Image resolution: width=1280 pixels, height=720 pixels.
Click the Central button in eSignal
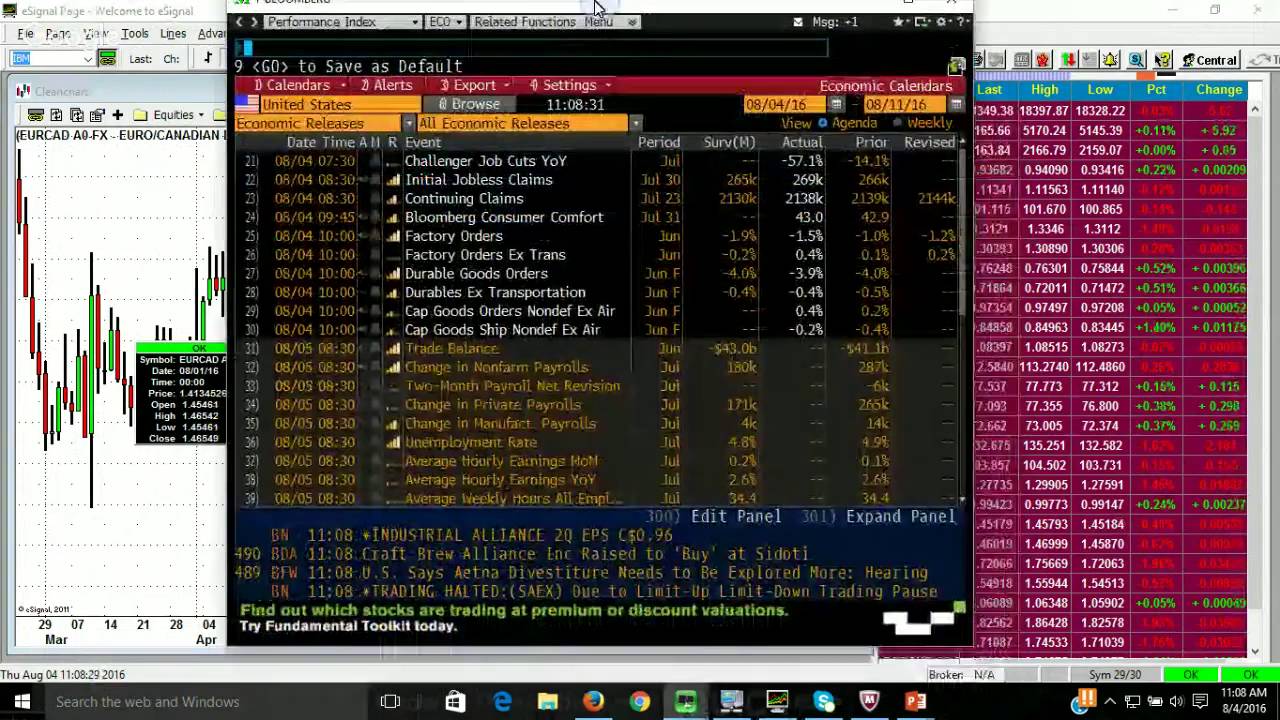[x=1208, y=60]
